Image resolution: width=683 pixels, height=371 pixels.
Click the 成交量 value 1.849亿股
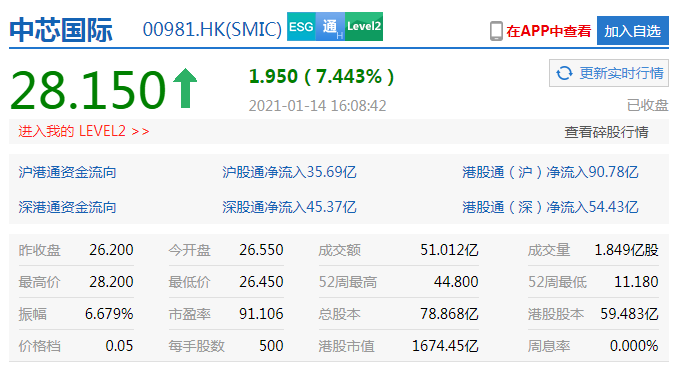(626, 250)
